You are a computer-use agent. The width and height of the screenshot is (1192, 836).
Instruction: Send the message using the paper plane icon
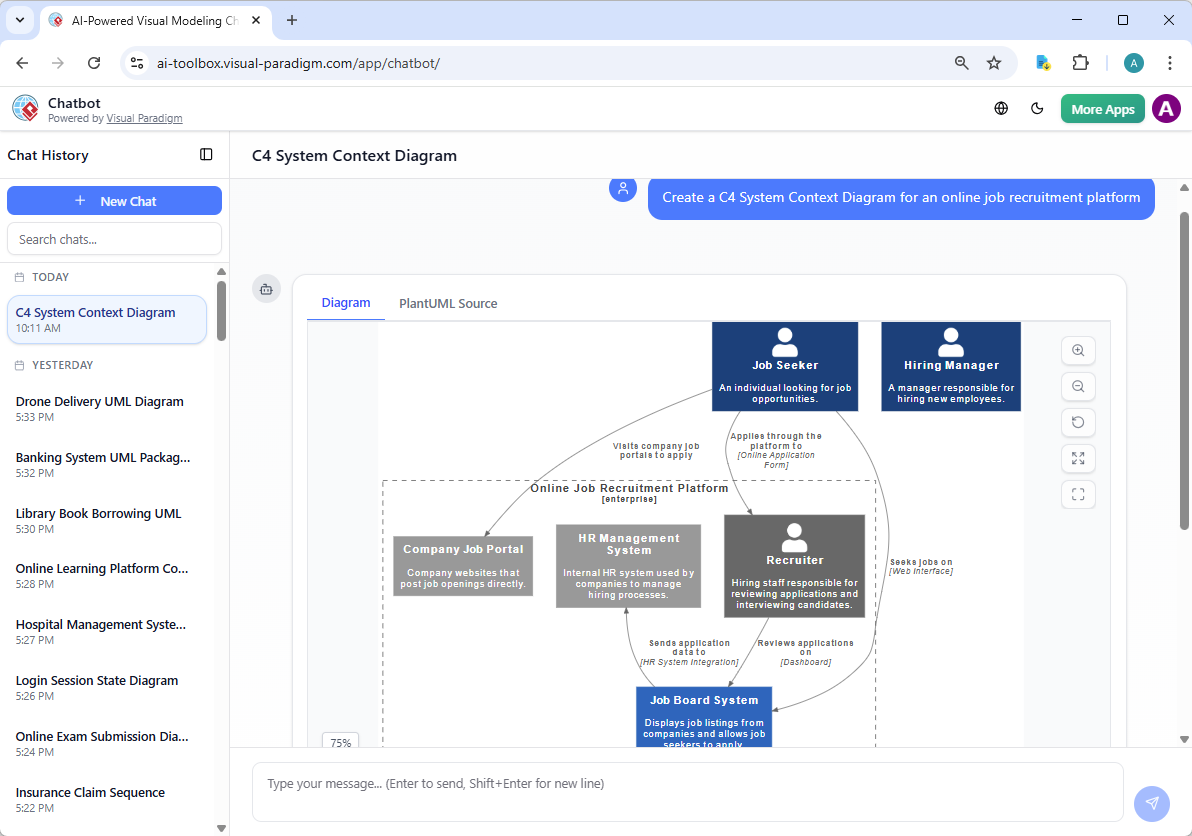[1151, 803]
